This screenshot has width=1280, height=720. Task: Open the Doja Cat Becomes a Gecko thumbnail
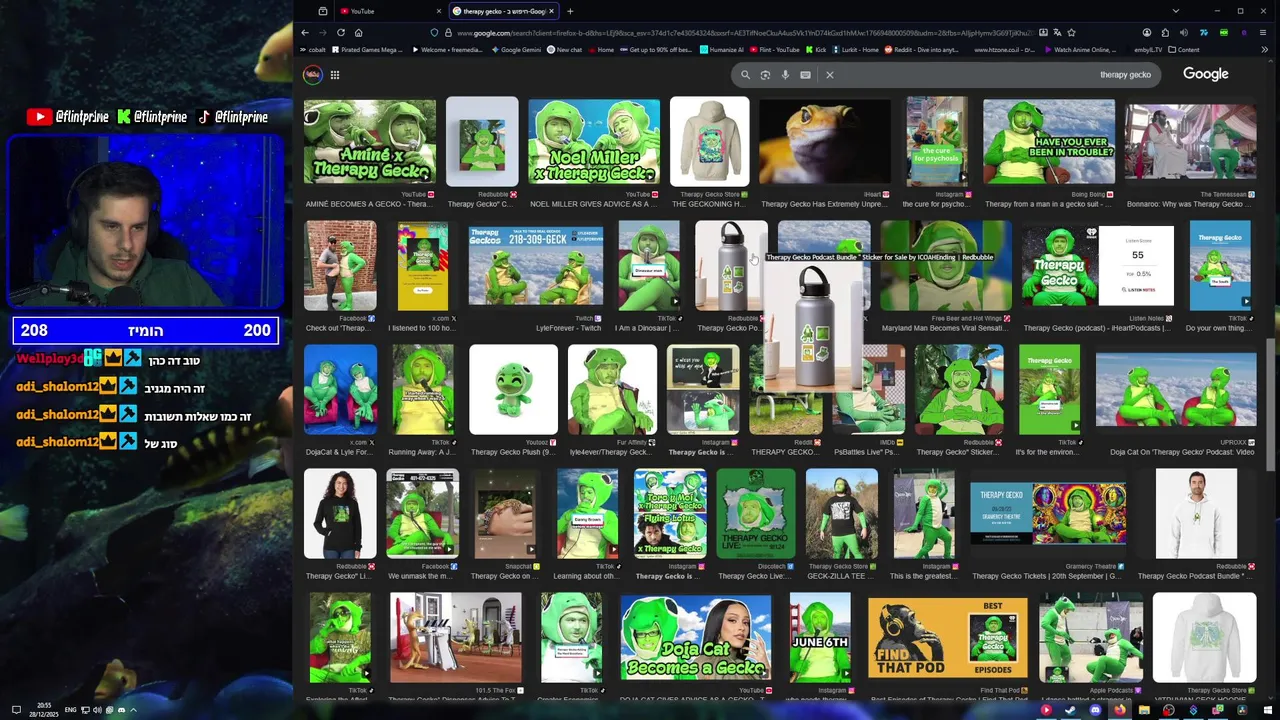click(696, 637)
